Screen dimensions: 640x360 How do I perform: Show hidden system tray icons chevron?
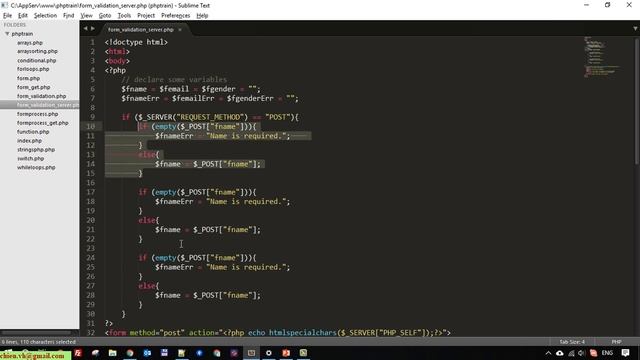(548, 353)
